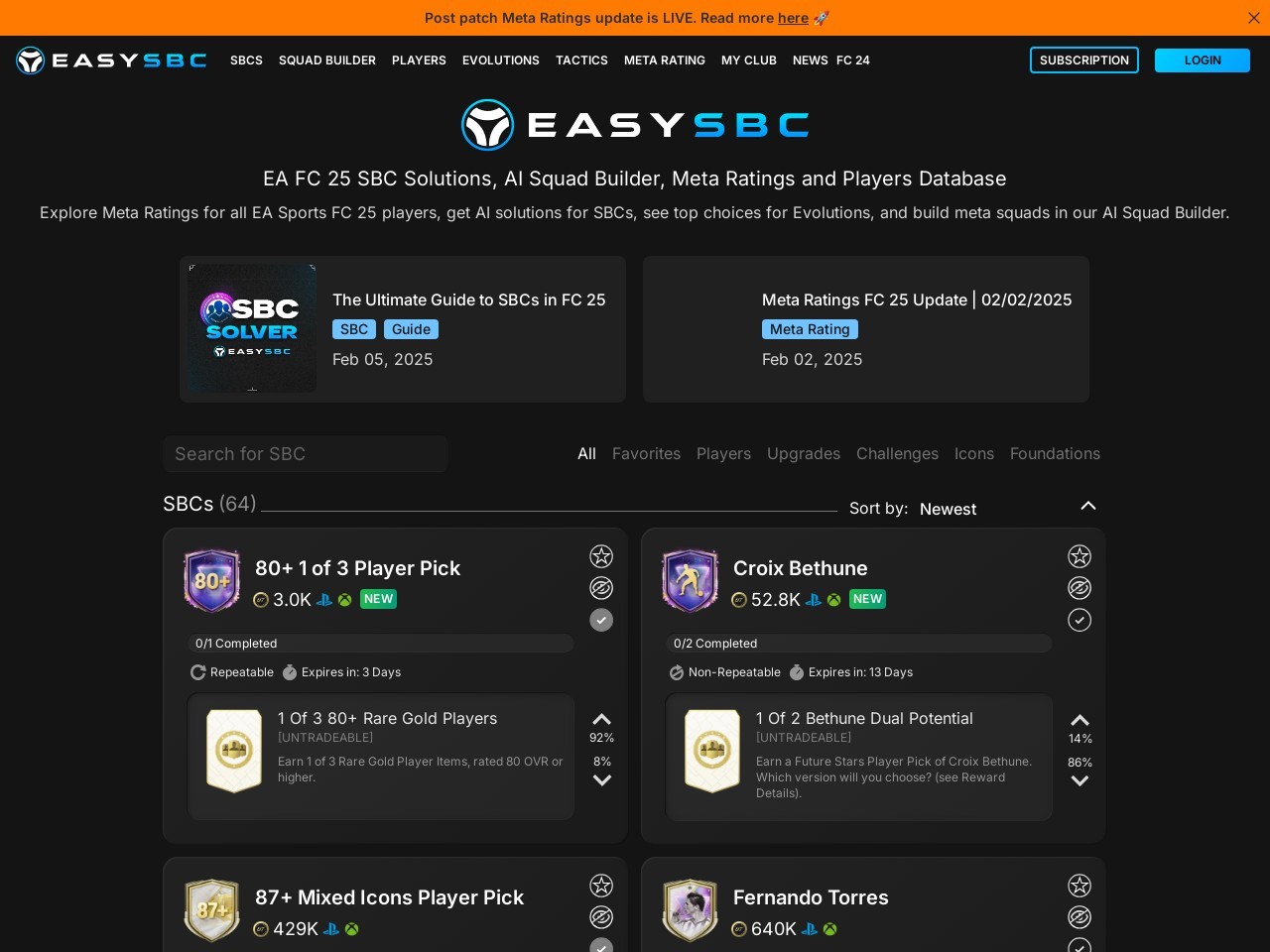Click the Bethune Dual Potential pack image
Viewport: 1270px width, 952px height.
click(x=712, y=751)
